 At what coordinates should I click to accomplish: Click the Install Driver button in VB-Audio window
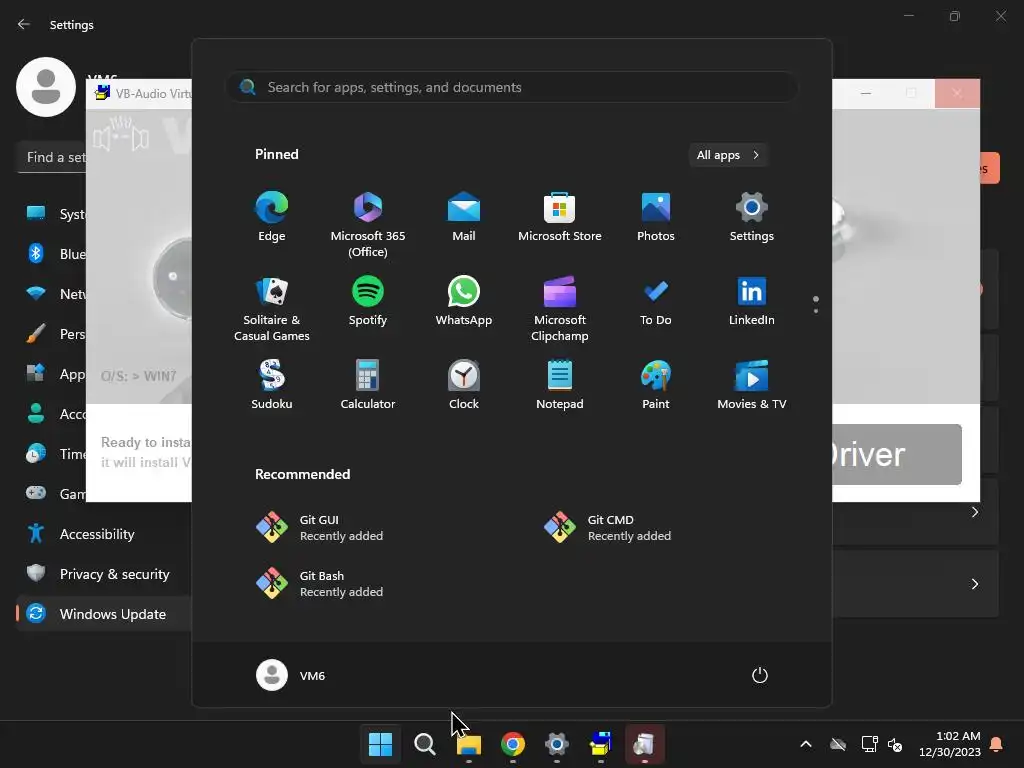coord(897,455)
